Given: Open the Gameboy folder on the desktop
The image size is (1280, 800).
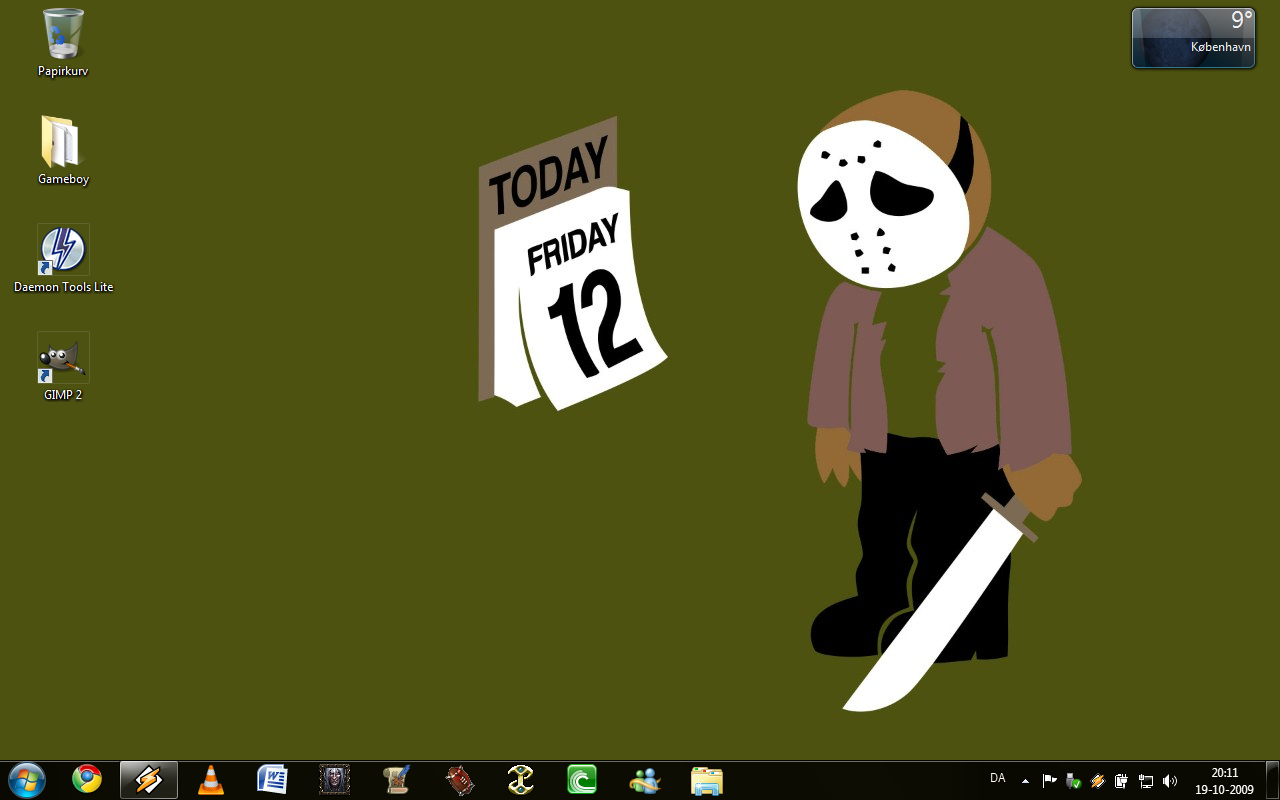Looking at the screenshot, I should (63, 150).
